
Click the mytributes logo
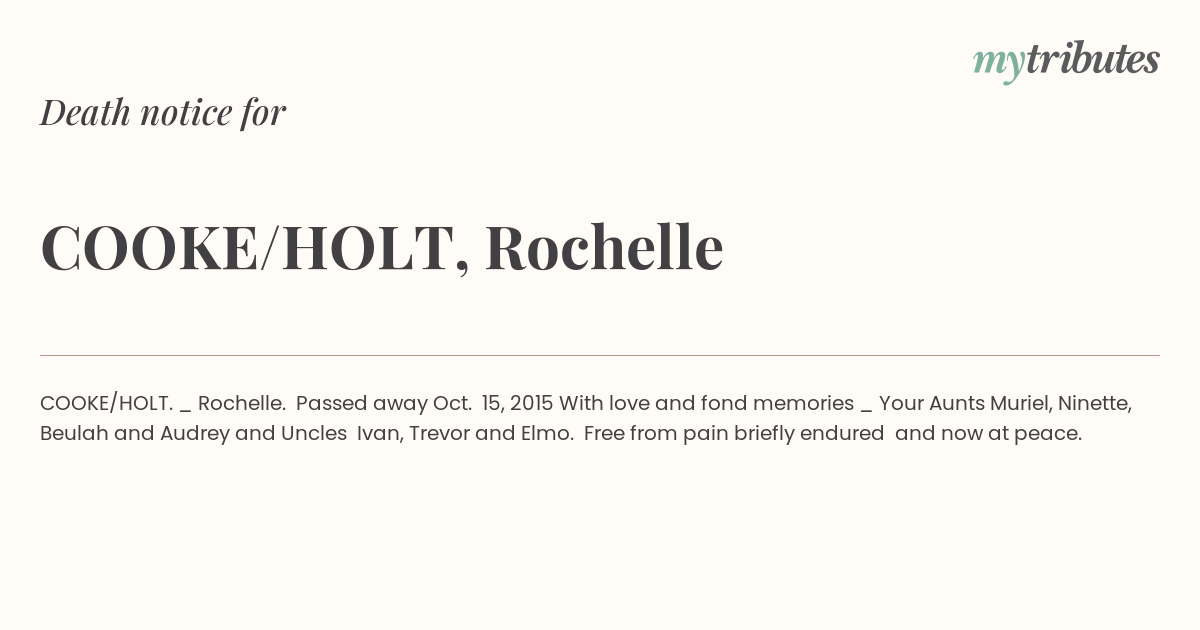point(1066,61)
